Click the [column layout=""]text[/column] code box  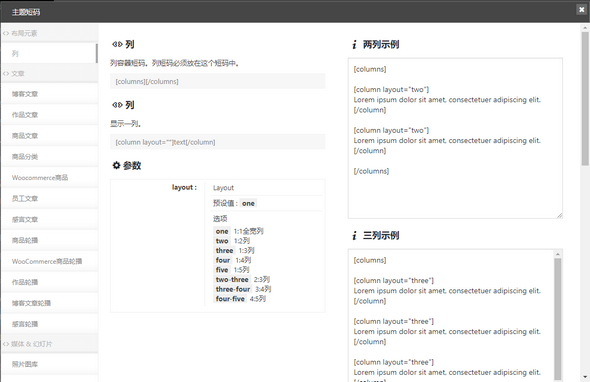(217, 142)
